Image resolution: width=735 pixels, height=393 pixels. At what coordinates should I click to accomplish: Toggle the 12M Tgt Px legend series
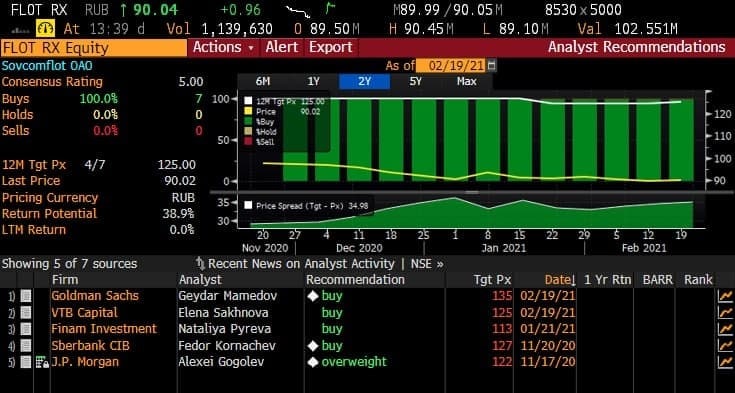(x=248, y=101)
